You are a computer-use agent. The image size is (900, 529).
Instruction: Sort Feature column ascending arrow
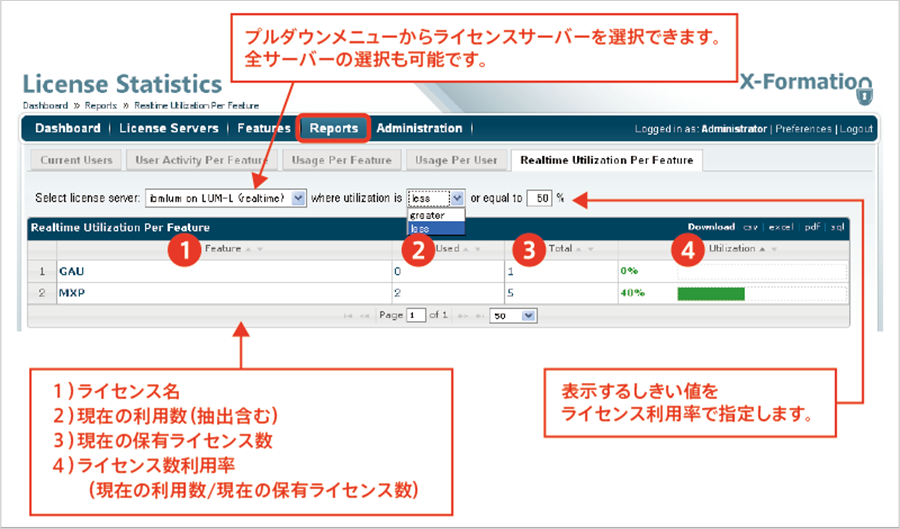click(248, 250)
